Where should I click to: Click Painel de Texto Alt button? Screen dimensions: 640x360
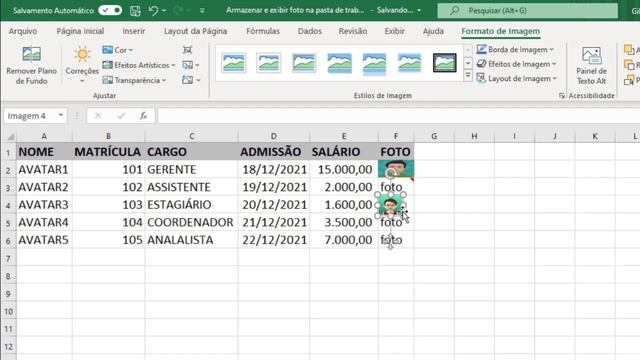(591, 65)
